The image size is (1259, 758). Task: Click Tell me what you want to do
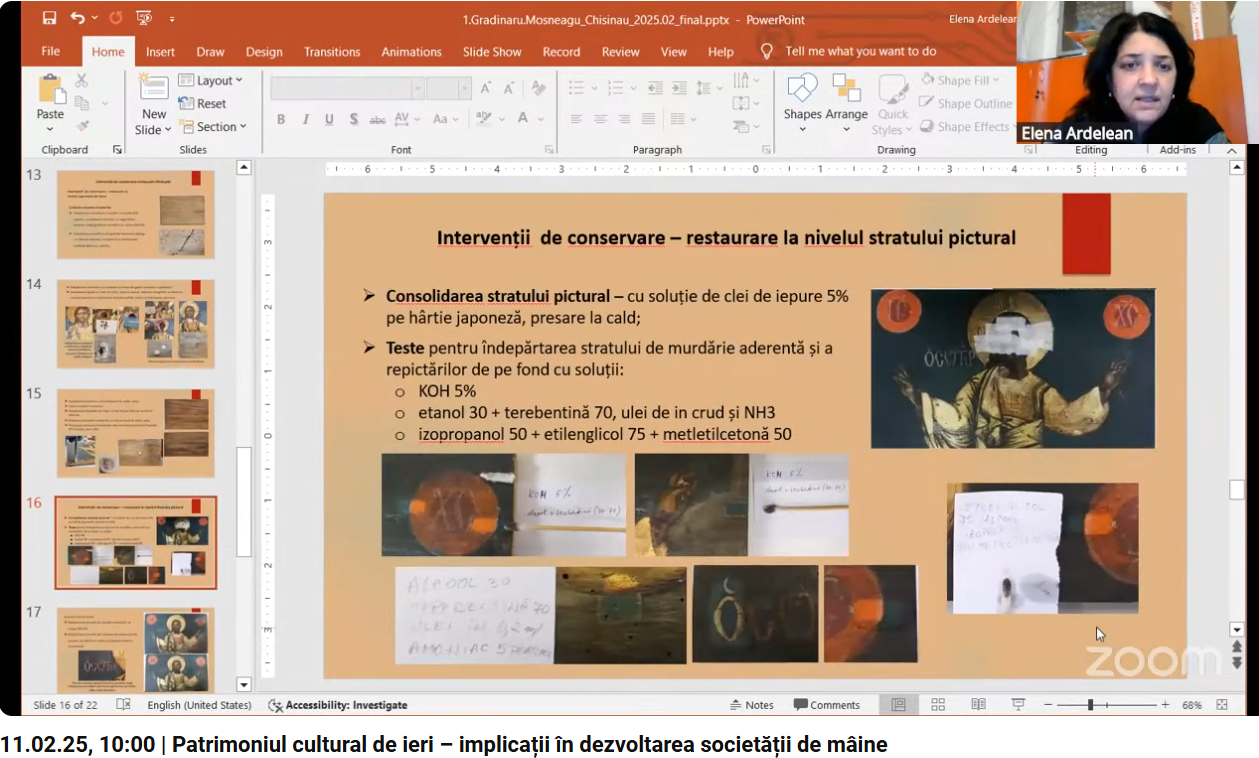pyautogui.click(x=850, y=51)
